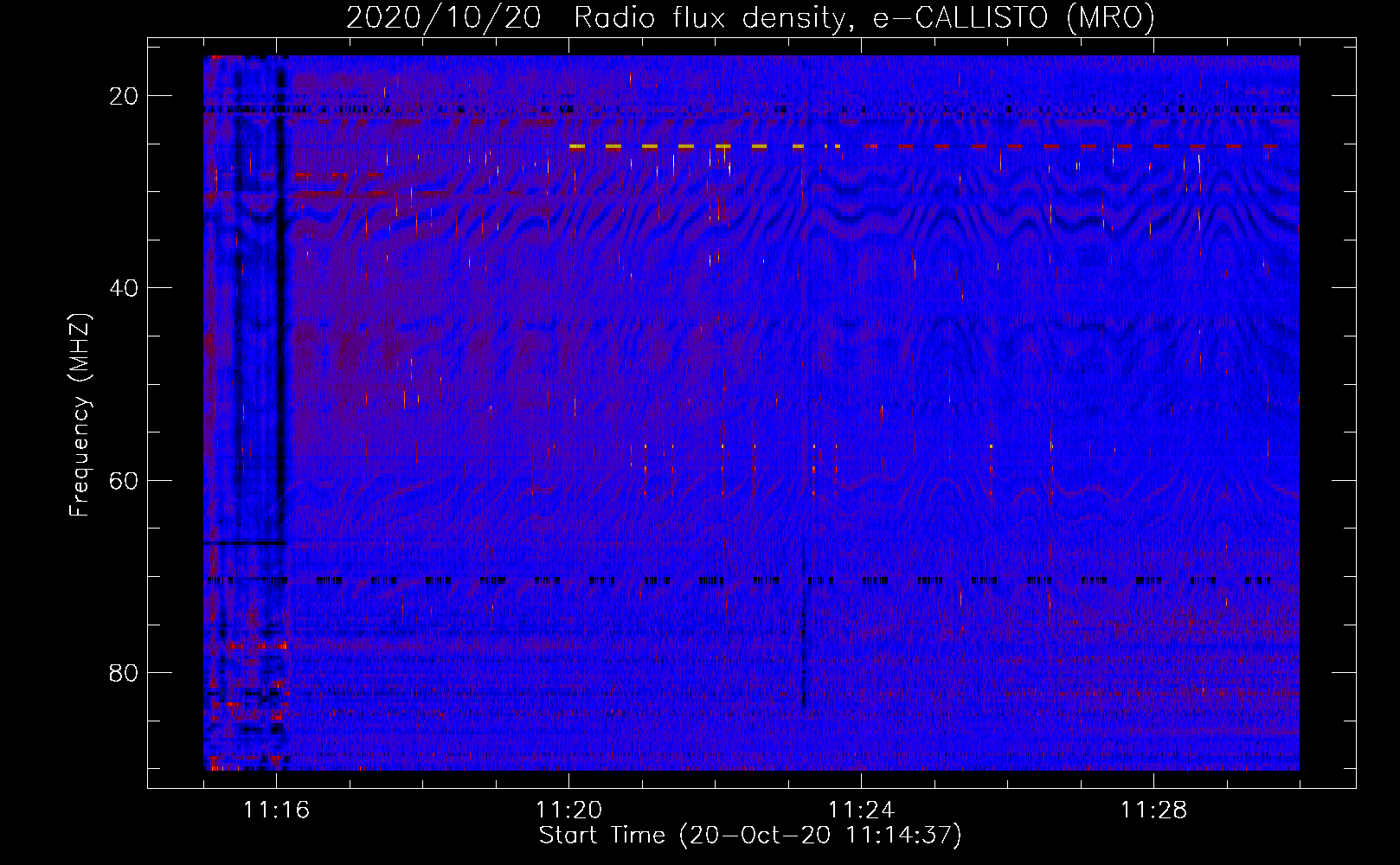Click the '11:16' time tick label

click(276, 811)
